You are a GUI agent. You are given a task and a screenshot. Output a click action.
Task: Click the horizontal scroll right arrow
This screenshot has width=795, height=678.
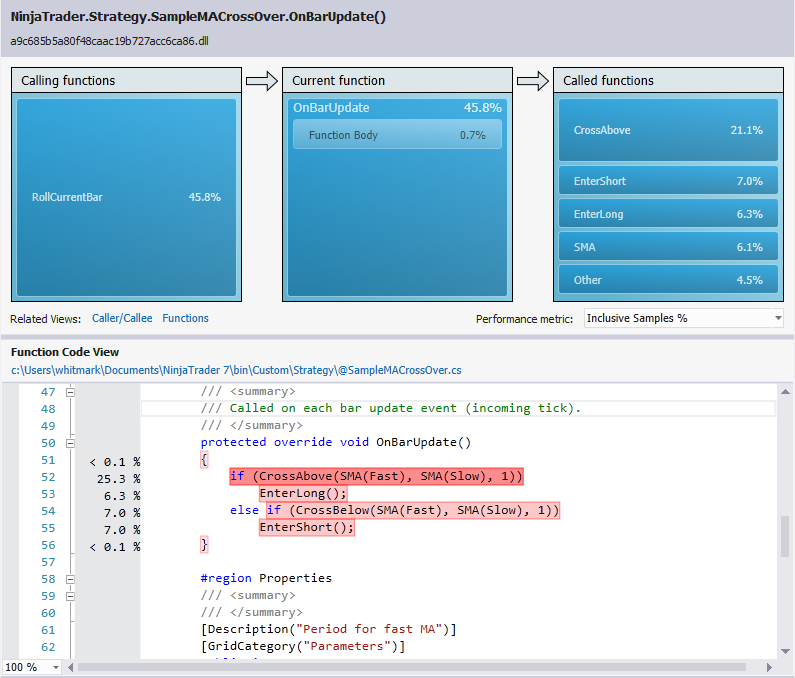(x=769, y=667)
